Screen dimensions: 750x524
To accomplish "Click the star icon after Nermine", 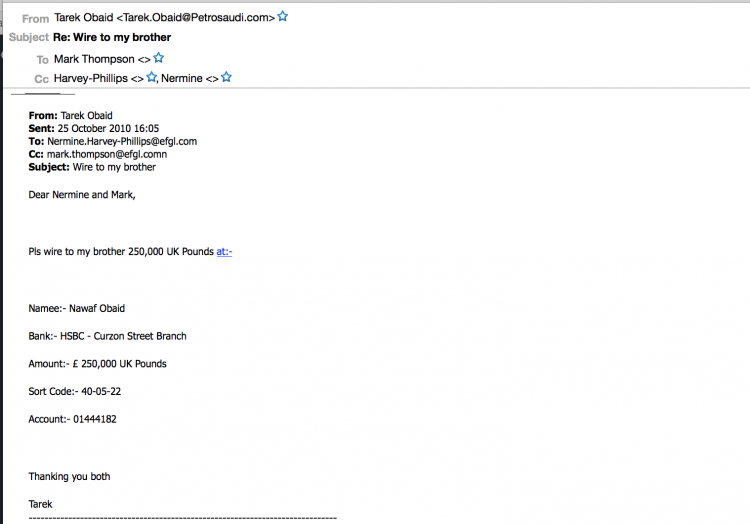I will tap(226, 76).
